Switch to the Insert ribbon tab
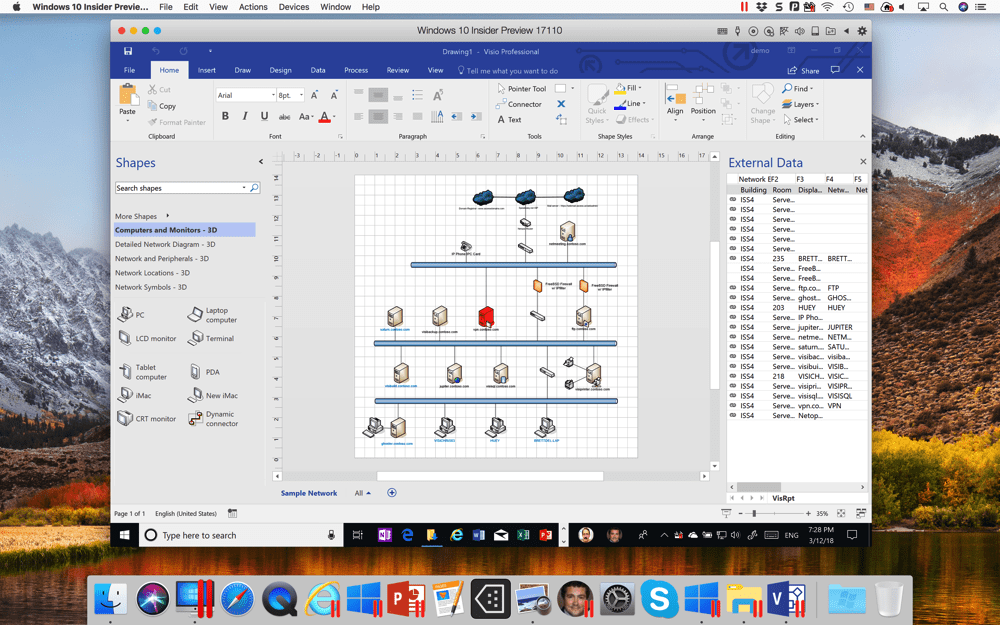1000x625 pixels. tap(206, 70)
